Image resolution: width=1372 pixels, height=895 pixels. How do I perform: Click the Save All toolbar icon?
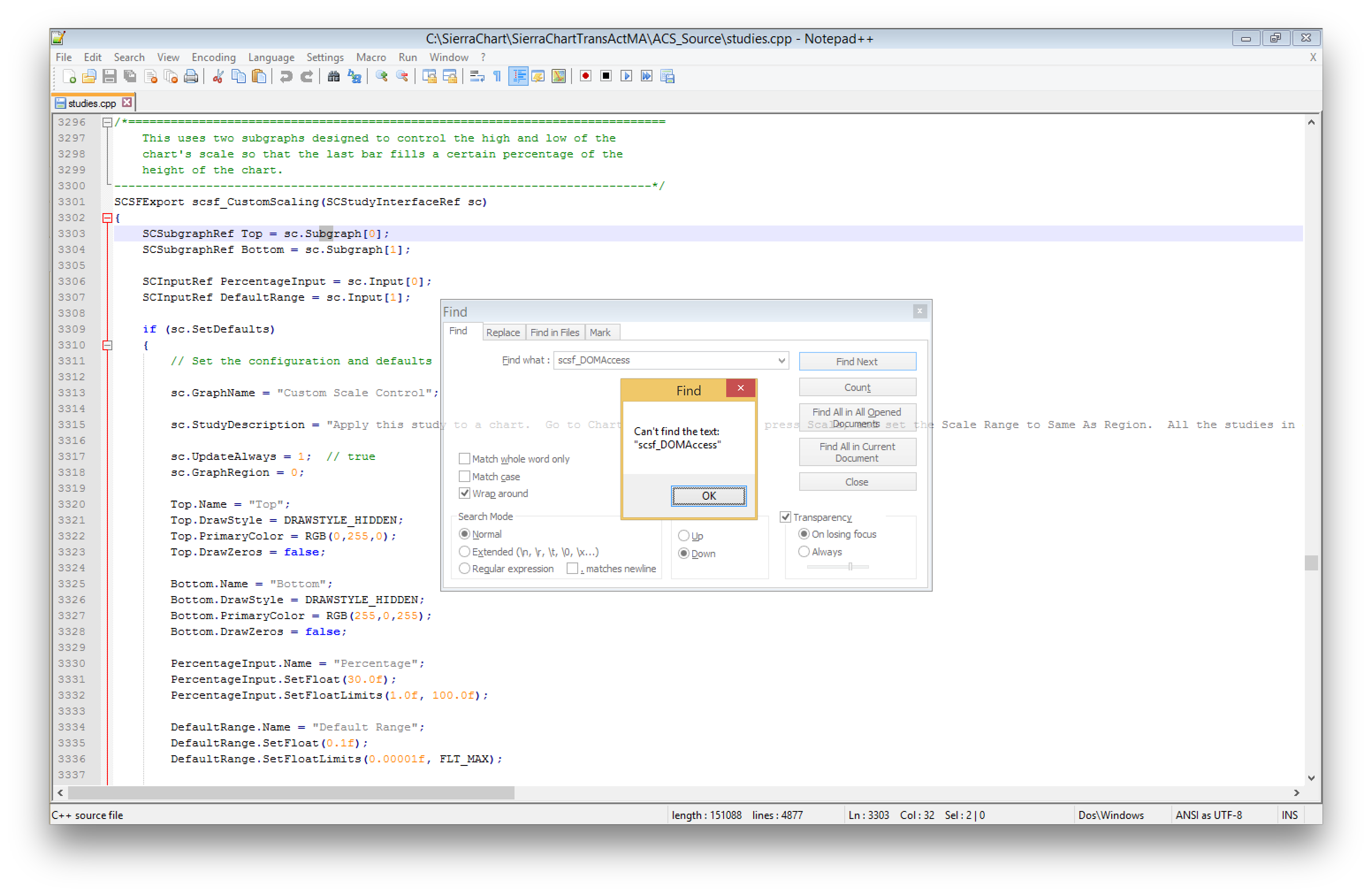coord(130,76)
